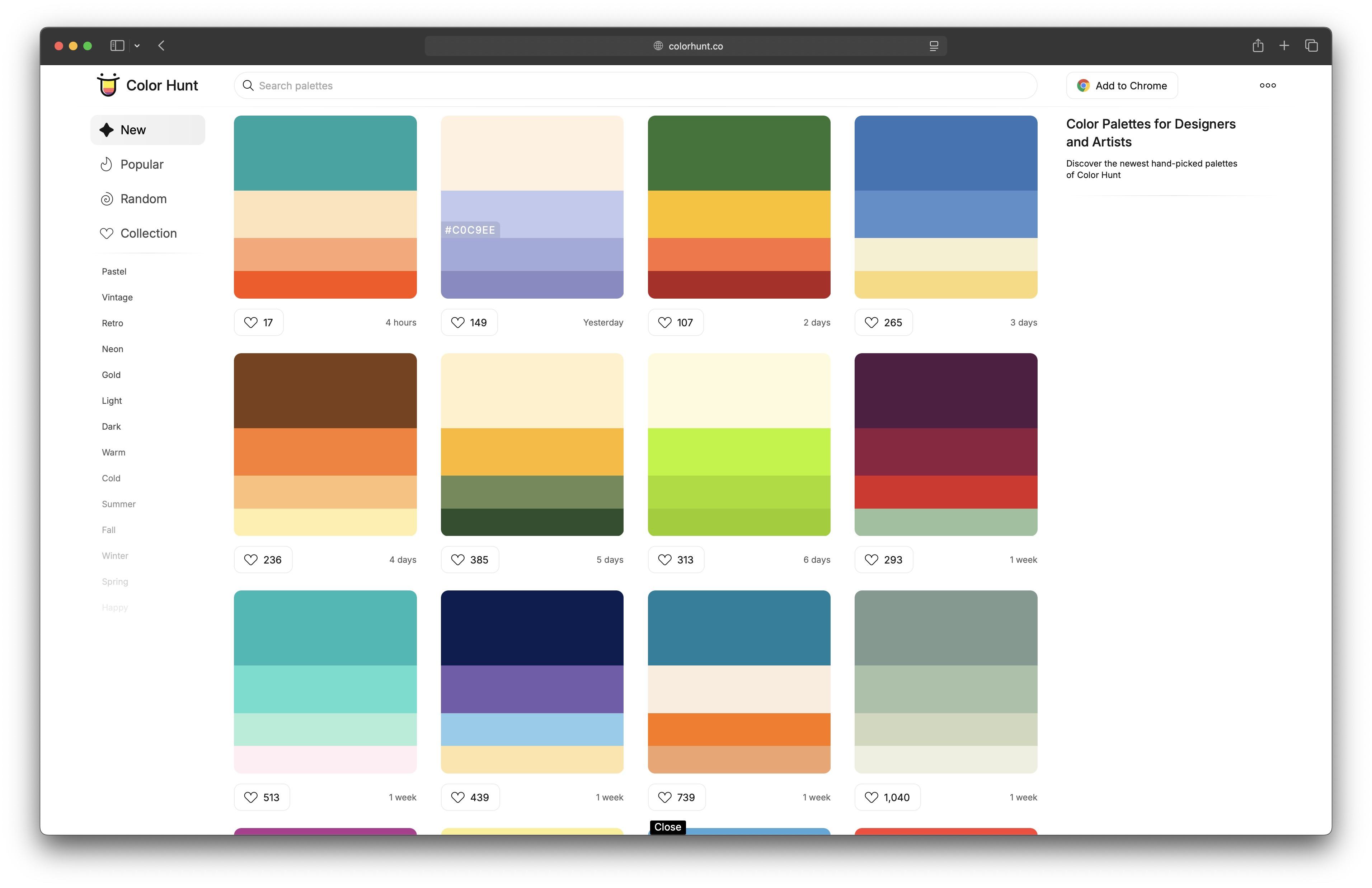
Task: Click the reader view icon in address bar
Action: pos(934,46)
